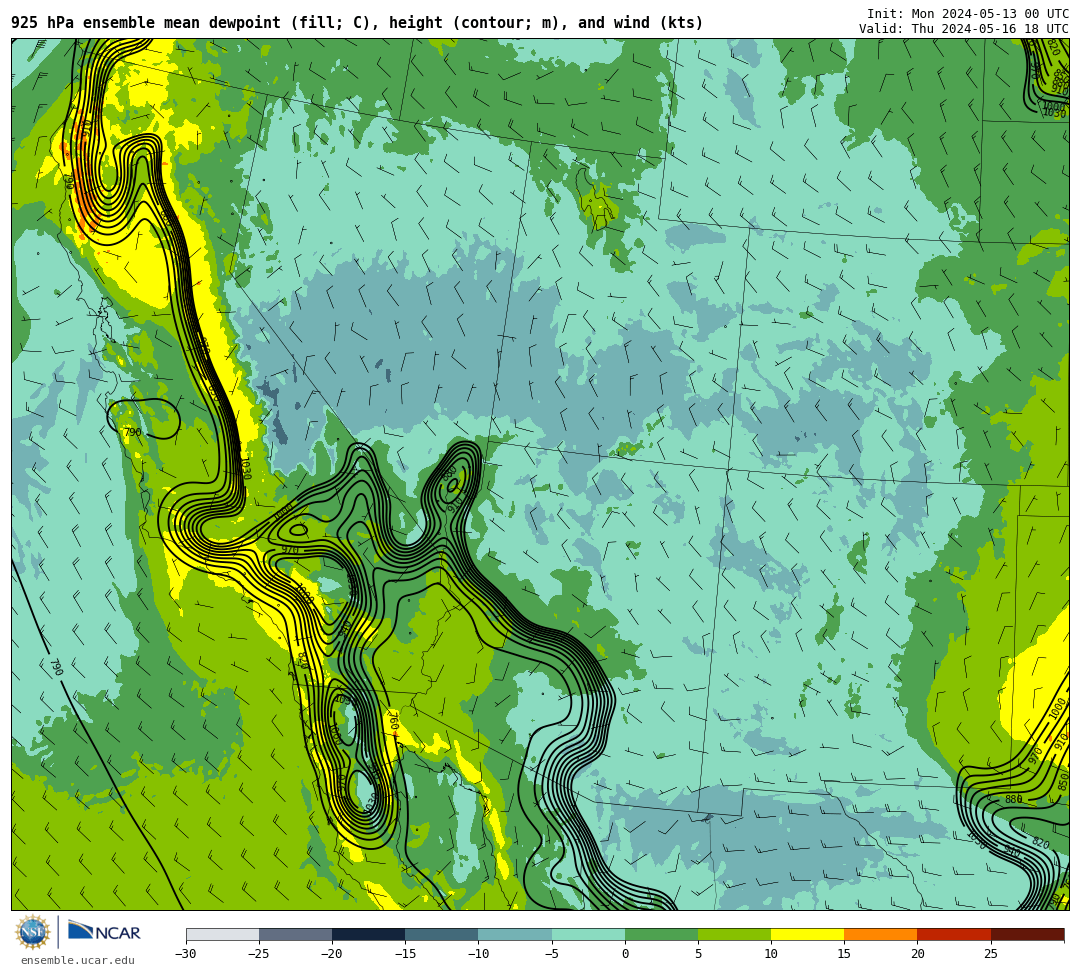Click the 25 colorbar tick label

click(x=991, y=954)
